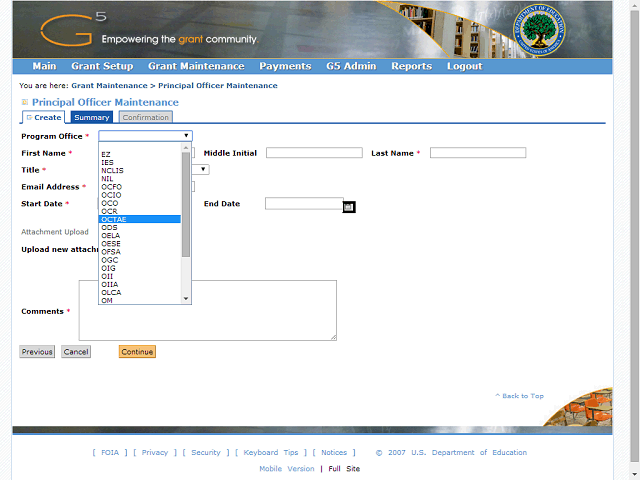Collapse the Program Office combo box
640x480 pixels.
point(186,135)
